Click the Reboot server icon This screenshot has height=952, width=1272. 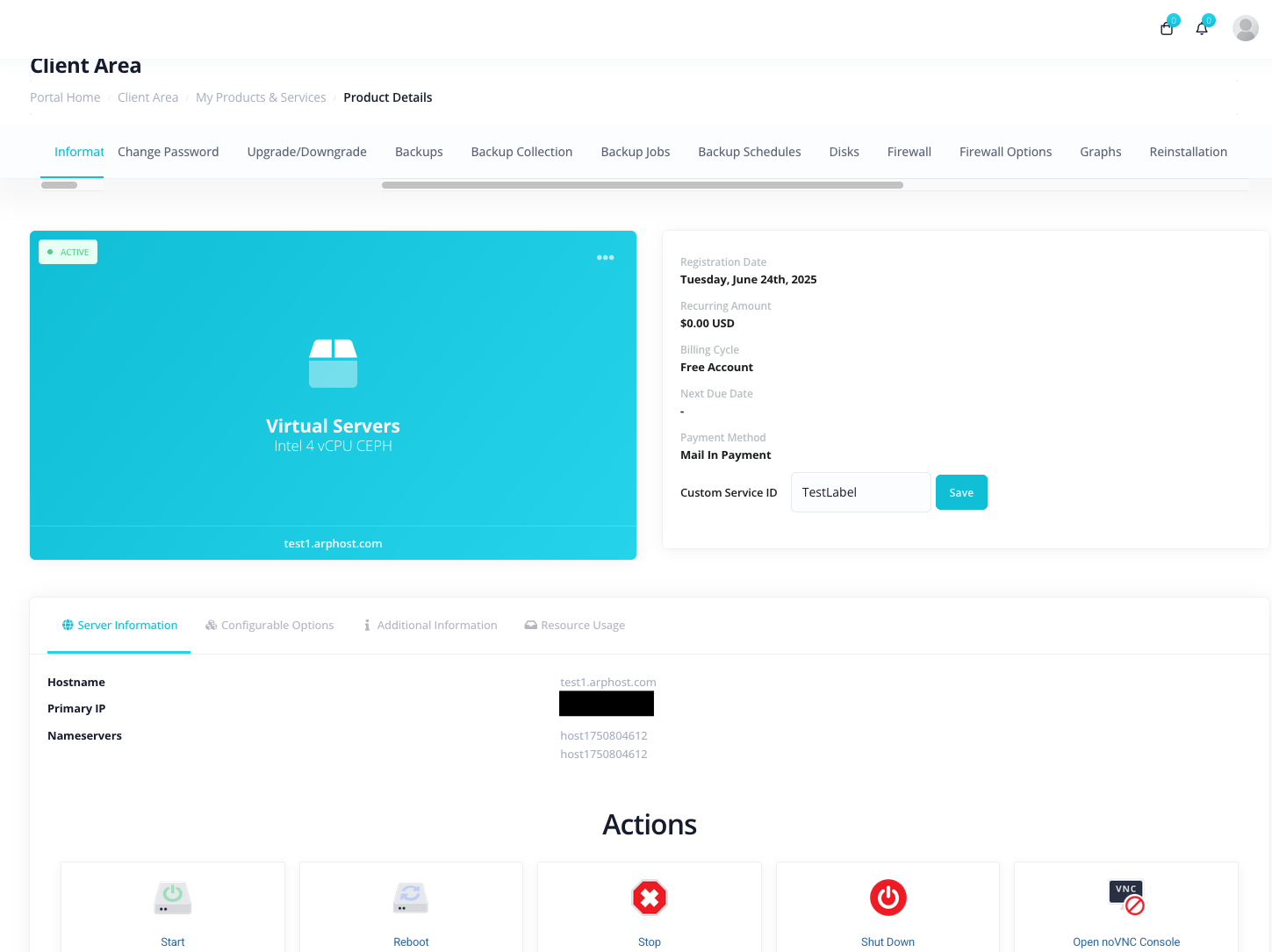click(411, 898)
